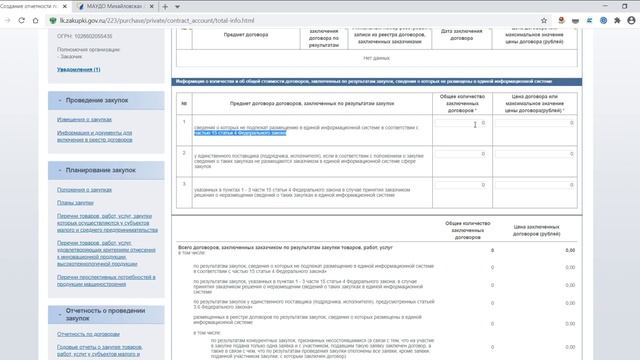The width and height of the screenshot is (640, 360).
Task: Click the dark extension icon beside the red one
Action: pos(575,20)
